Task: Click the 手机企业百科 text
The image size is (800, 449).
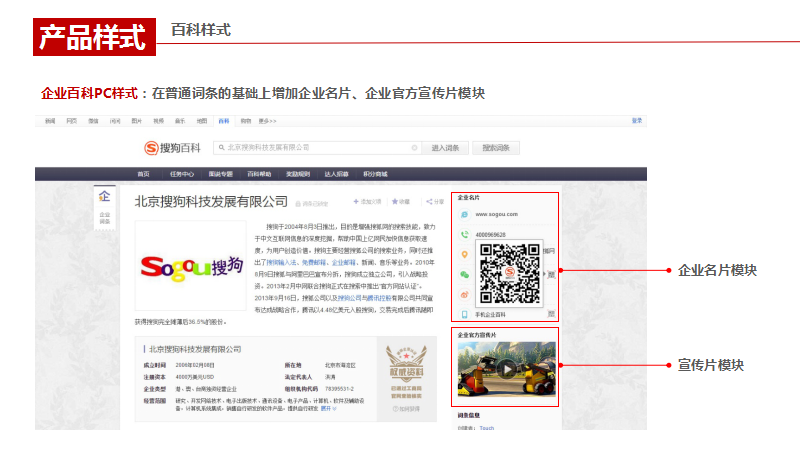Action: 490,315
